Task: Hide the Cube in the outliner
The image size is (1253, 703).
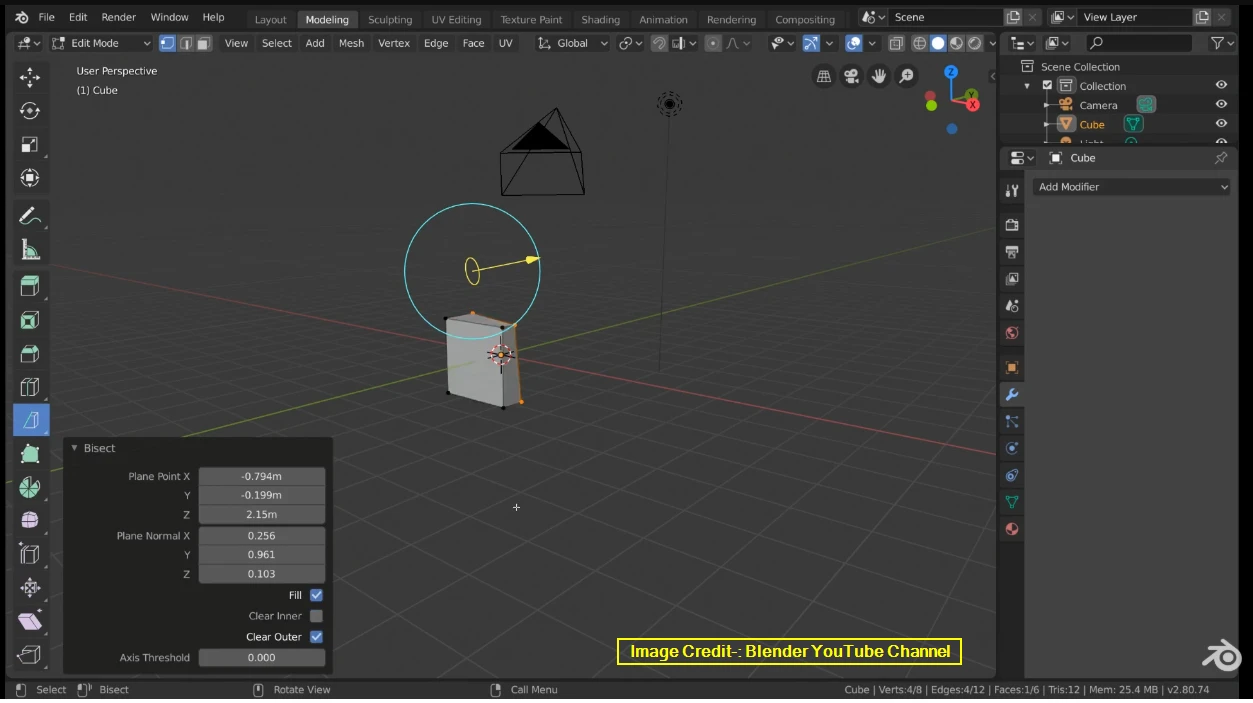Action: (x=1221, y=124)
